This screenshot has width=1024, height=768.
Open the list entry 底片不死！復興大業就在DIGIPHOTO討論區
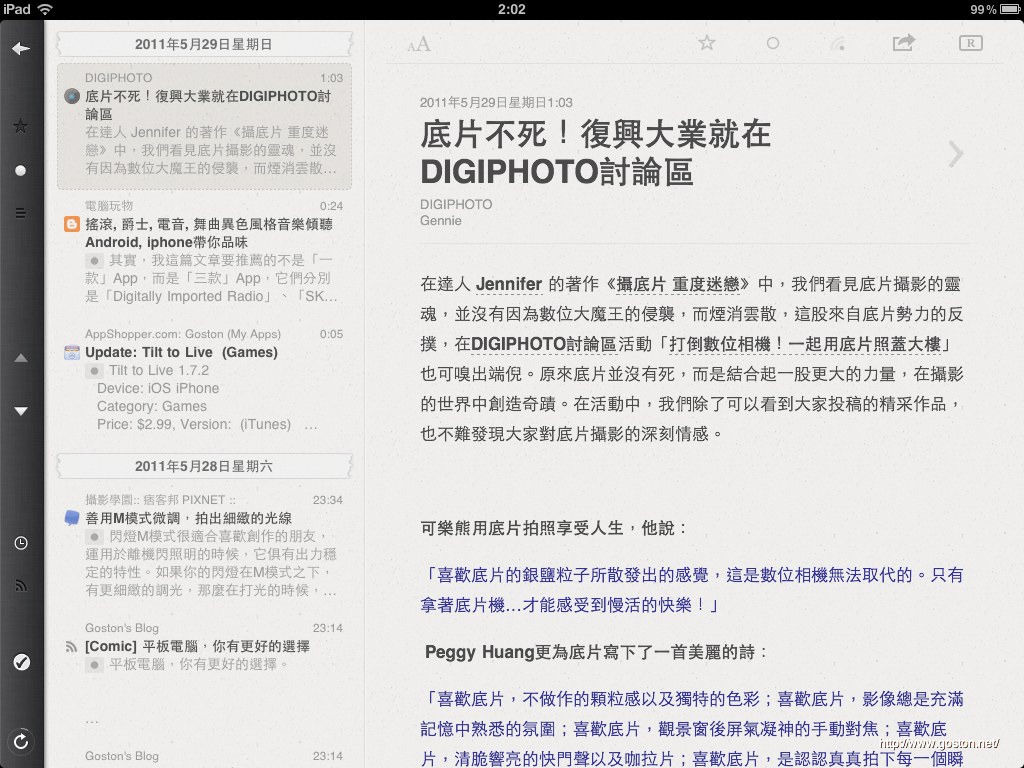click(204, 127)
